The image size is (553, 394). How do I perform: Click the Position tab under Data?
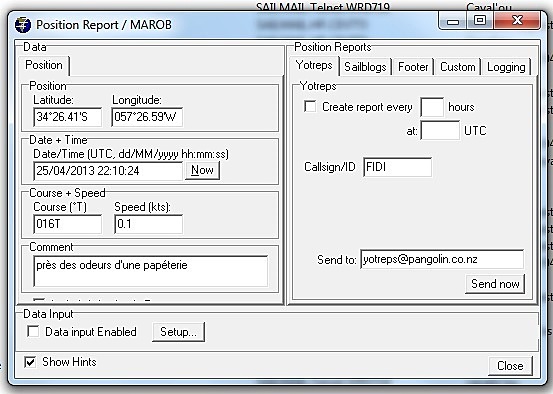[44, 66]
